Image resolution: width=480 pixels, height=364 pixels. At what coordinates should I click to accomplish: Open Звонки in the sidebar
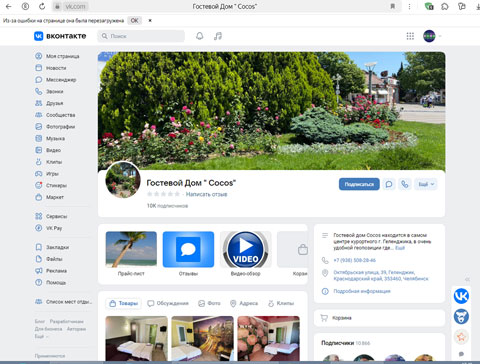(x=49, y=91)
